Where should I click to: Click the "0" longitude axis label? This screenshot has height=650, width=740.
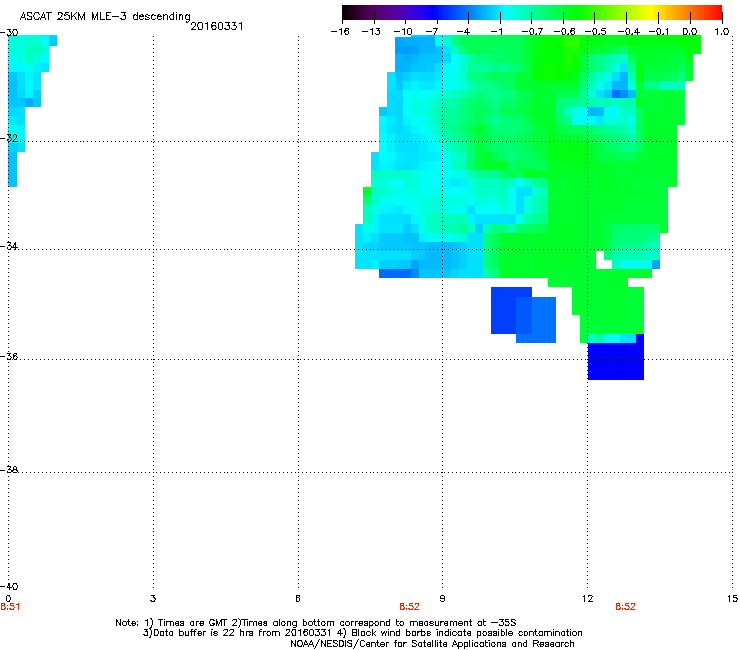(x=8, y=599)
